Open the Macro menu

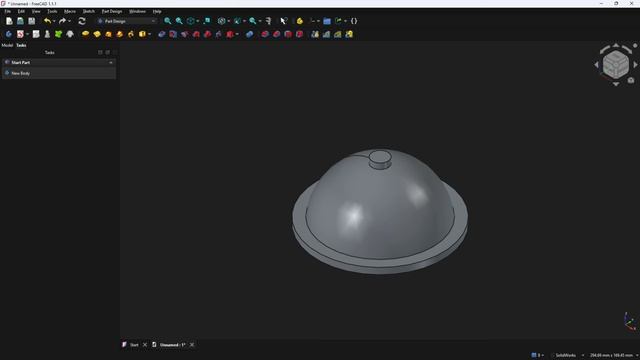pyautogui.click(x=70, y=11)
